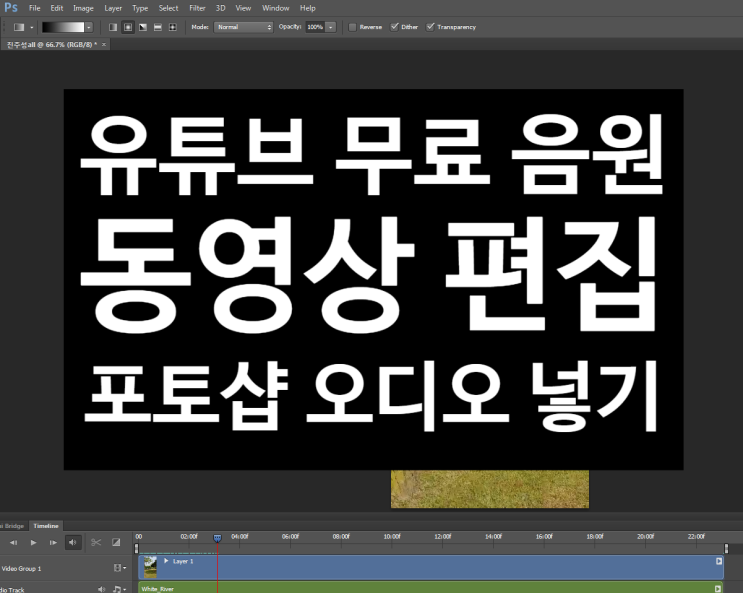Select the White_River audio clip
743x593 pixels.
tap(430, 588)
